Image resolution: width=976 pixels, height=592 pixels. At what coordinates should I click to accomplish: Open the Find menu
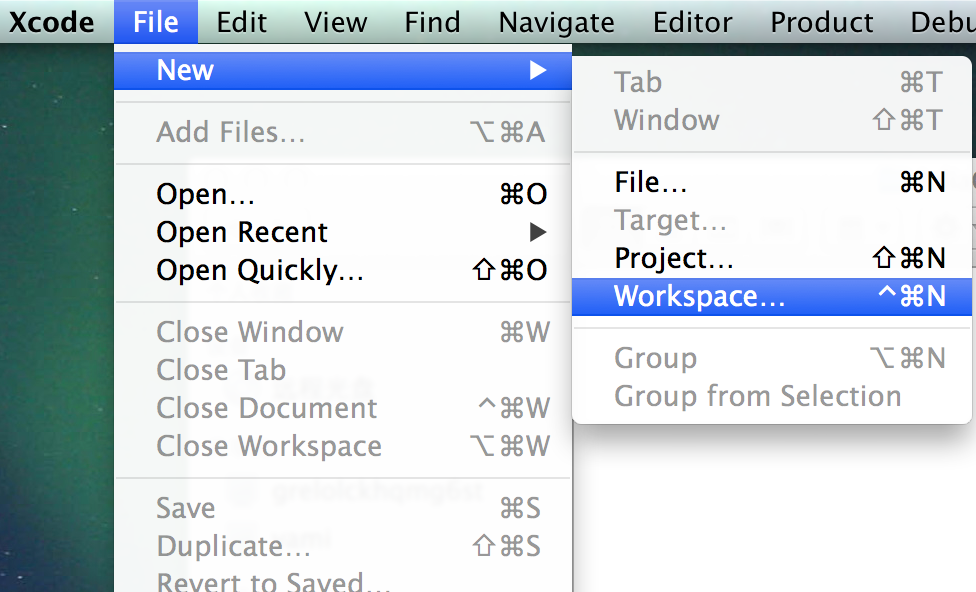tap(433, 22)
